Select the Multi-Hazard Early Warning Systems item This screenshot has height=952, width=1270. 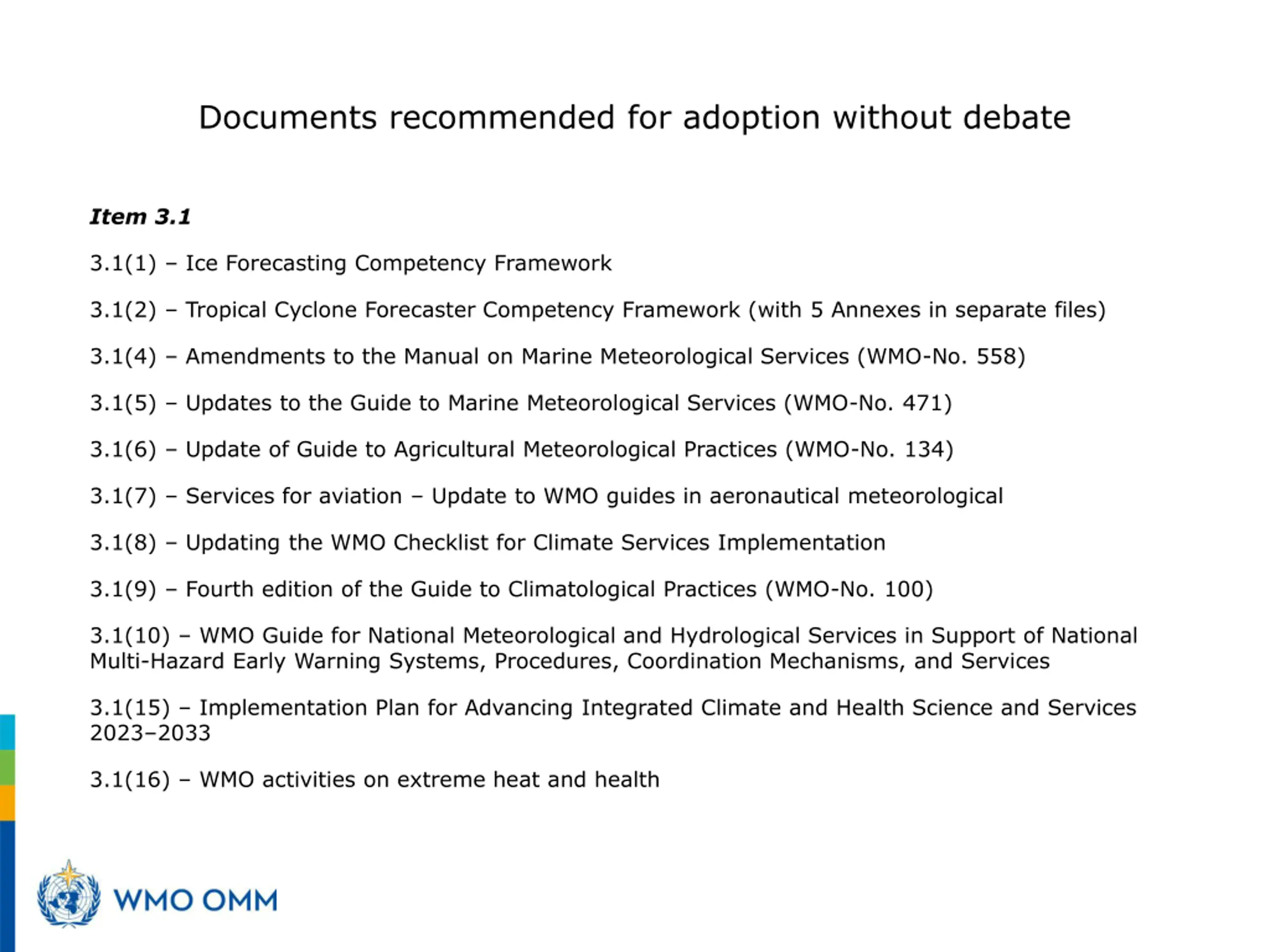613,648
